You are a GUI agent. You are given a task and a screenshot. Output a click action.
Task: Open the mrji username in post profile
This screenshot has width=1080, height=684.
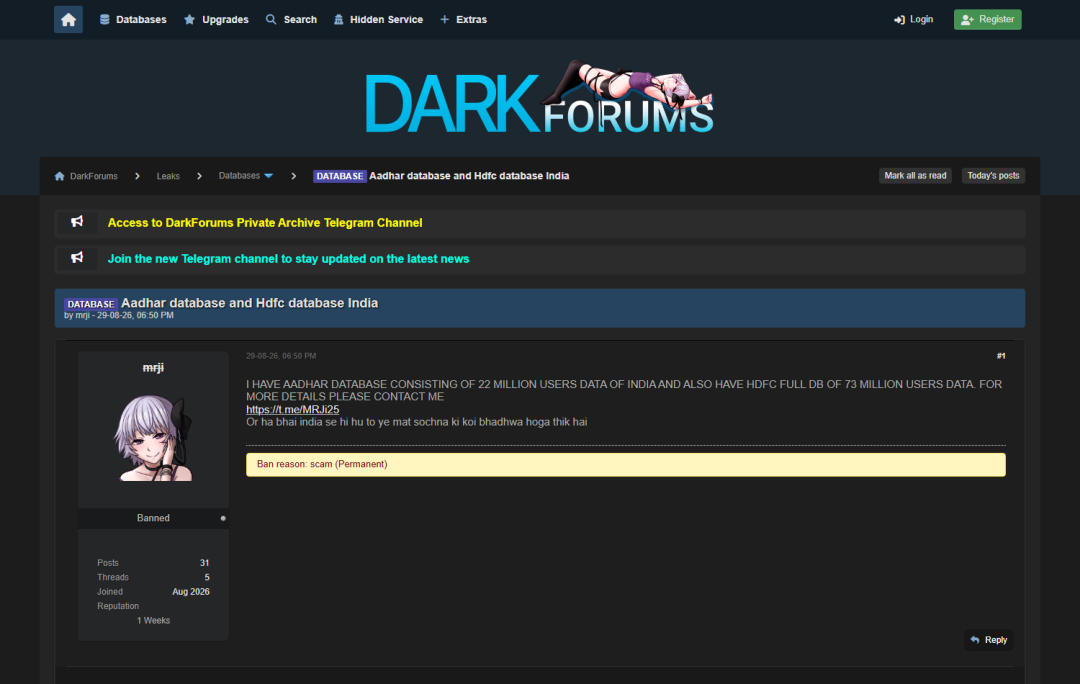[153, 368]
